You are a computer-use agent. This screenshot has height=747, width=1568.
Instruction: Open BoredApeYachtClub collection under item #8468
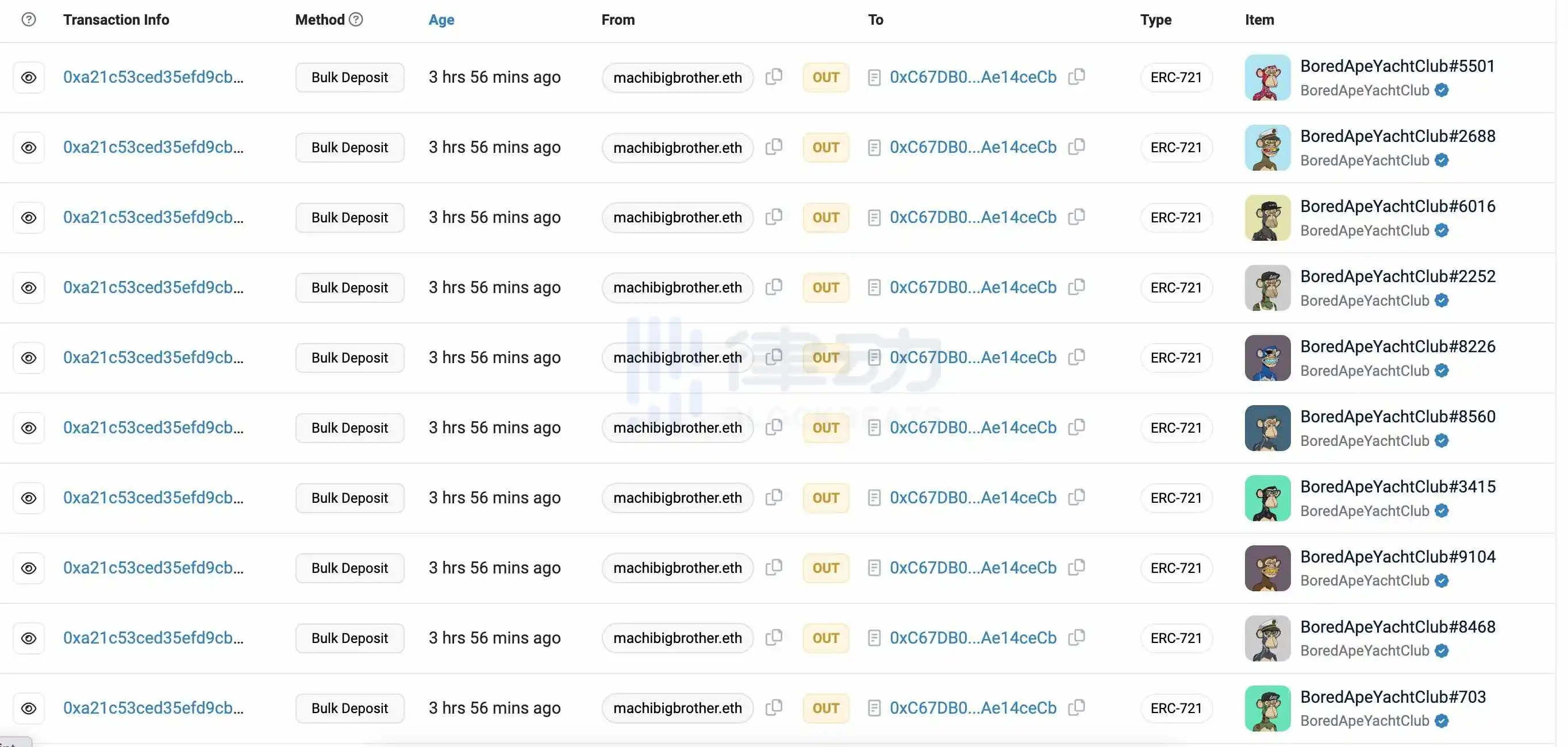click(1364, 651)
